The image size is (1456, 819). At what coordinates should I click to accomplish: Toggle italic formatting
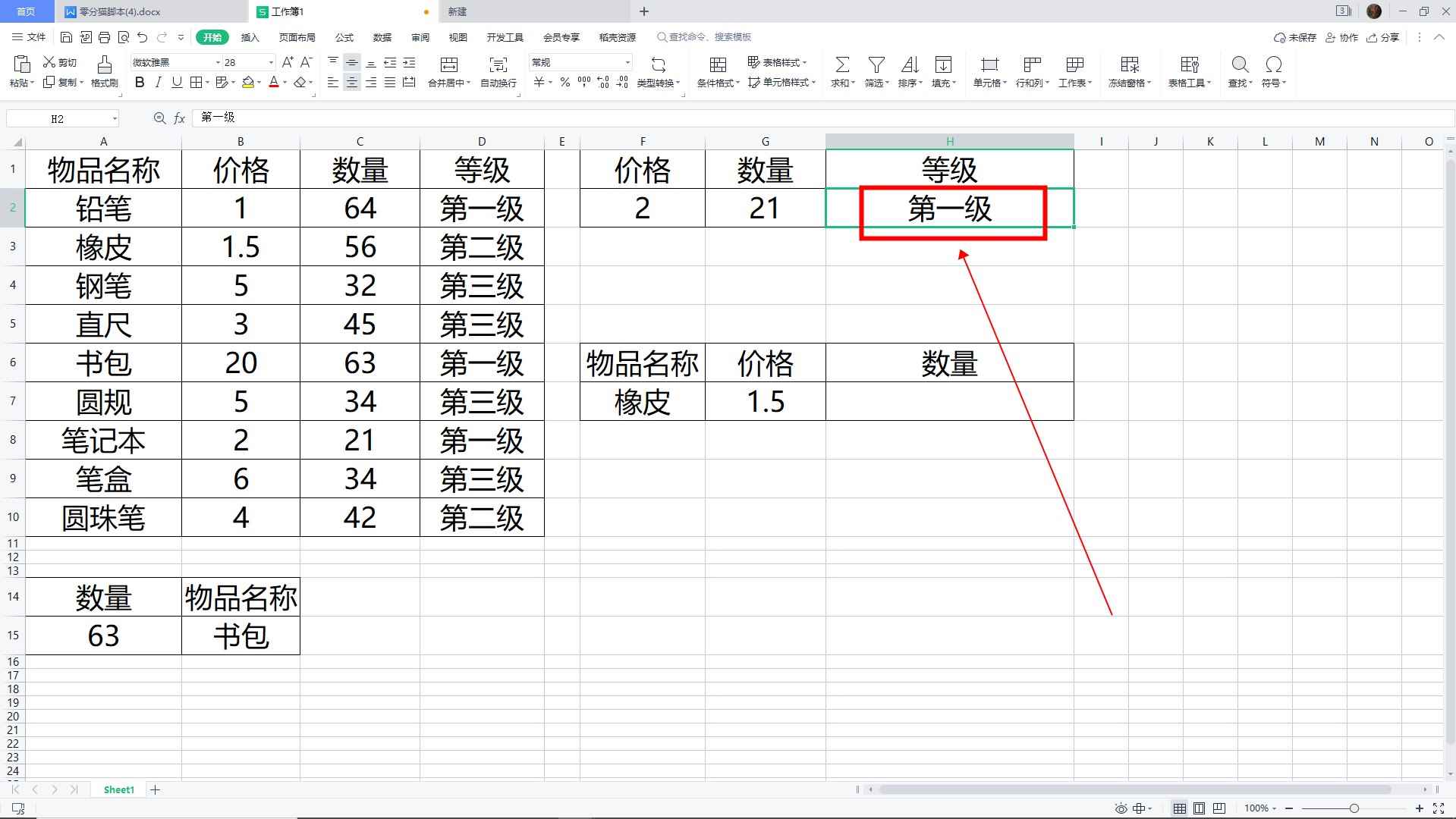pos(158,83)
